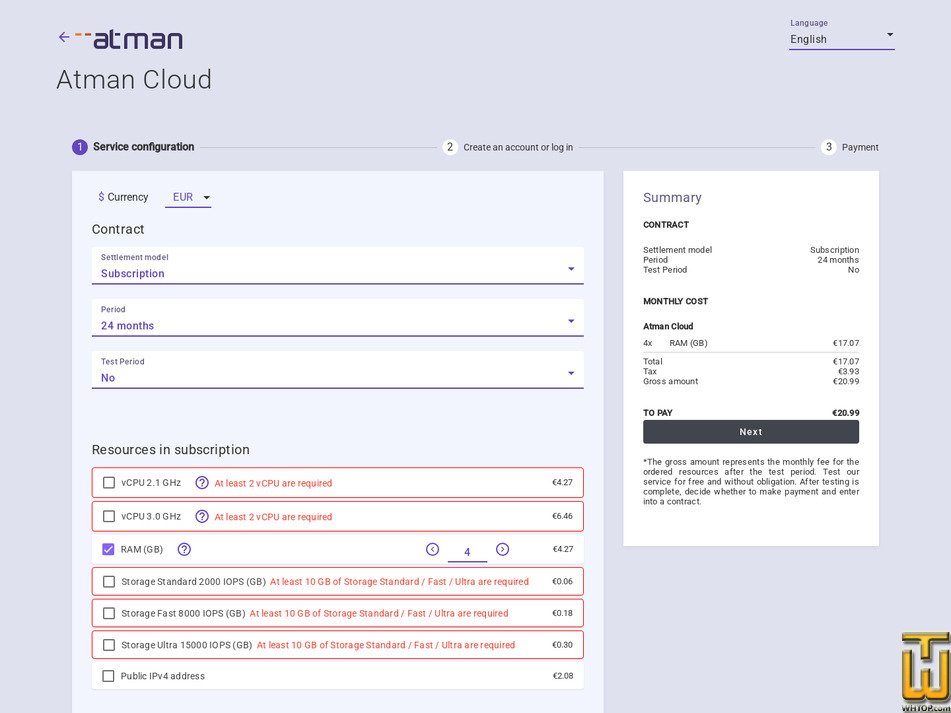Click the back arrow beside Atman logo
The image size is (951, 713).
pyautogui.click(x=64, y=37)
